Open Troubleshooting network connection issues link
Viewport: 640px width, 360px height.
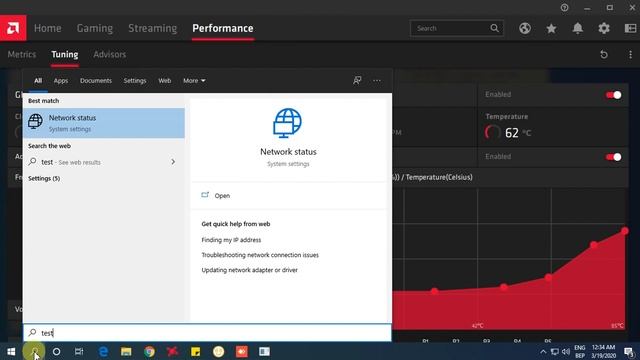tap(260, 255)
